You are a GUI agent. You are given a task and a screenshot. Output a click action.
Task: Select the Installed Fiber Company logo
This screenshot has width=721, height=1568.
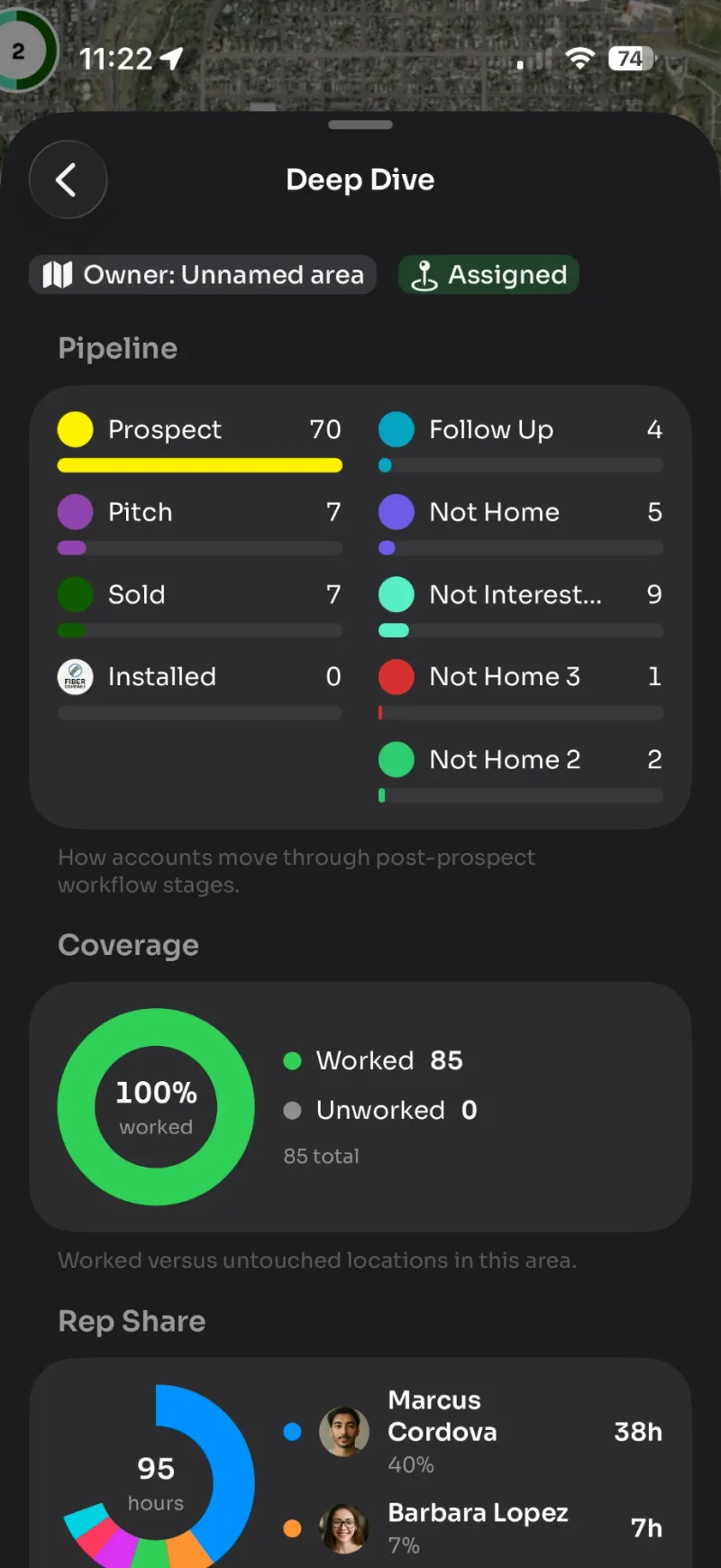click(x=75, y=676)
